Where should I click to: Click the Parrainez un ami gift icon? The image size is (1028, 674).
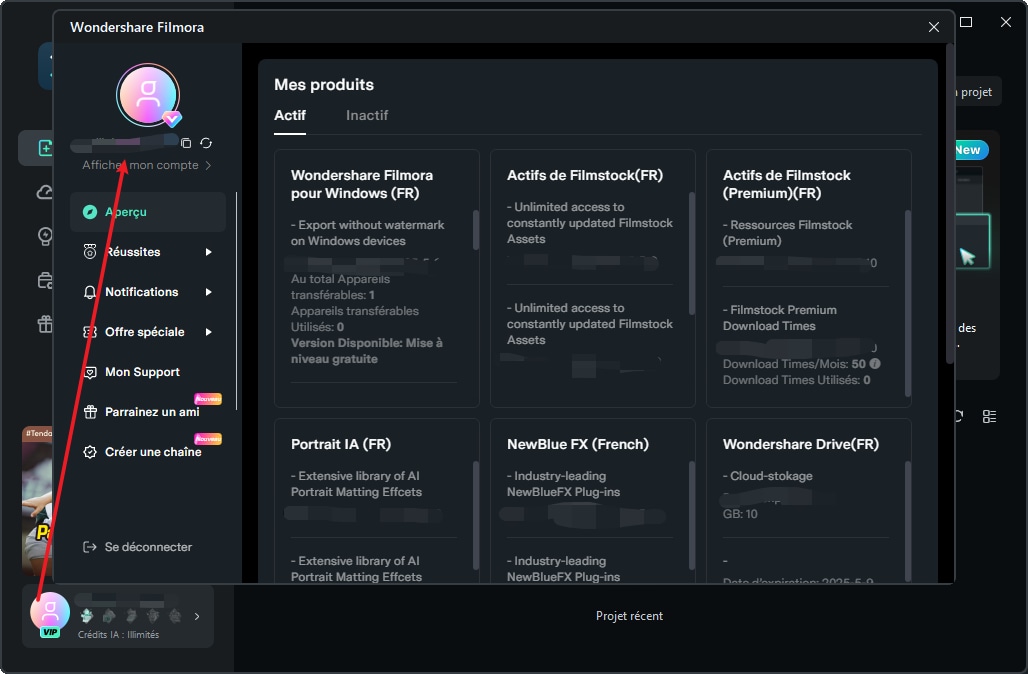[90, 412]
